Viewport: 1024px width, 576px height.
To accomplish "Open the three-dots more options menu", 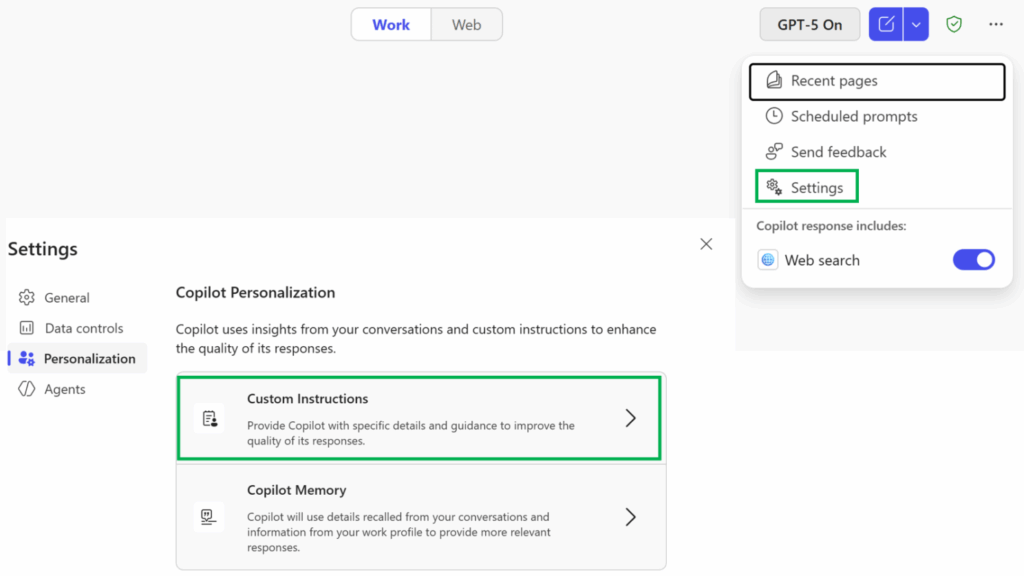I will pos(995,25).
